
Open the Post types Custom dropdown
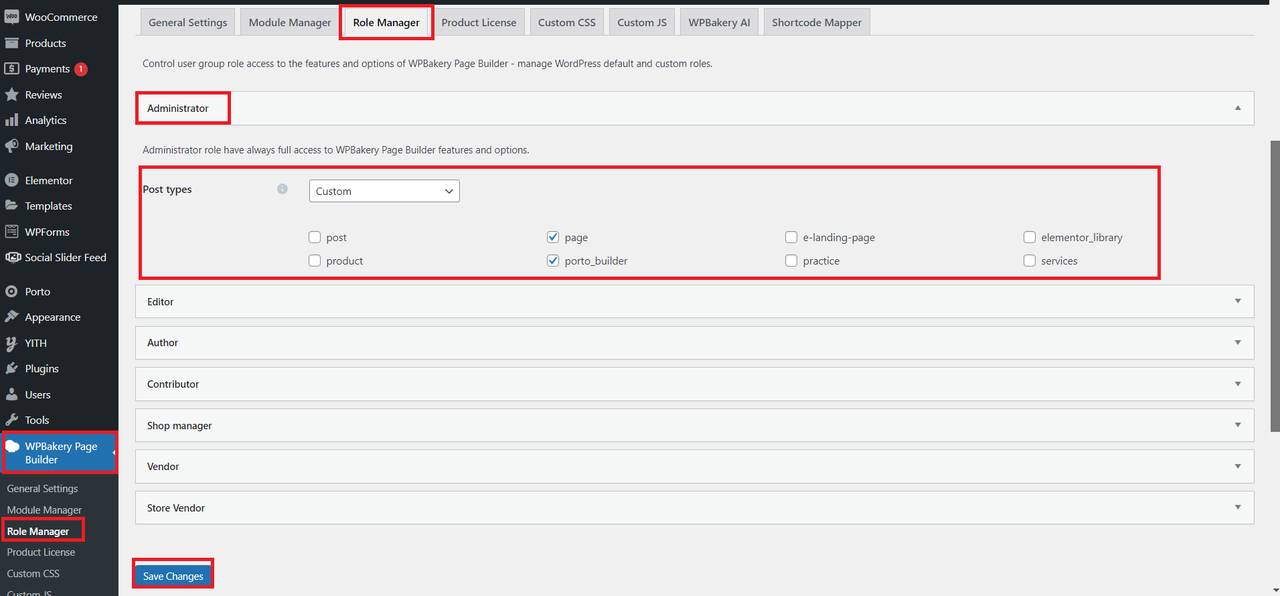coord(384,191)
